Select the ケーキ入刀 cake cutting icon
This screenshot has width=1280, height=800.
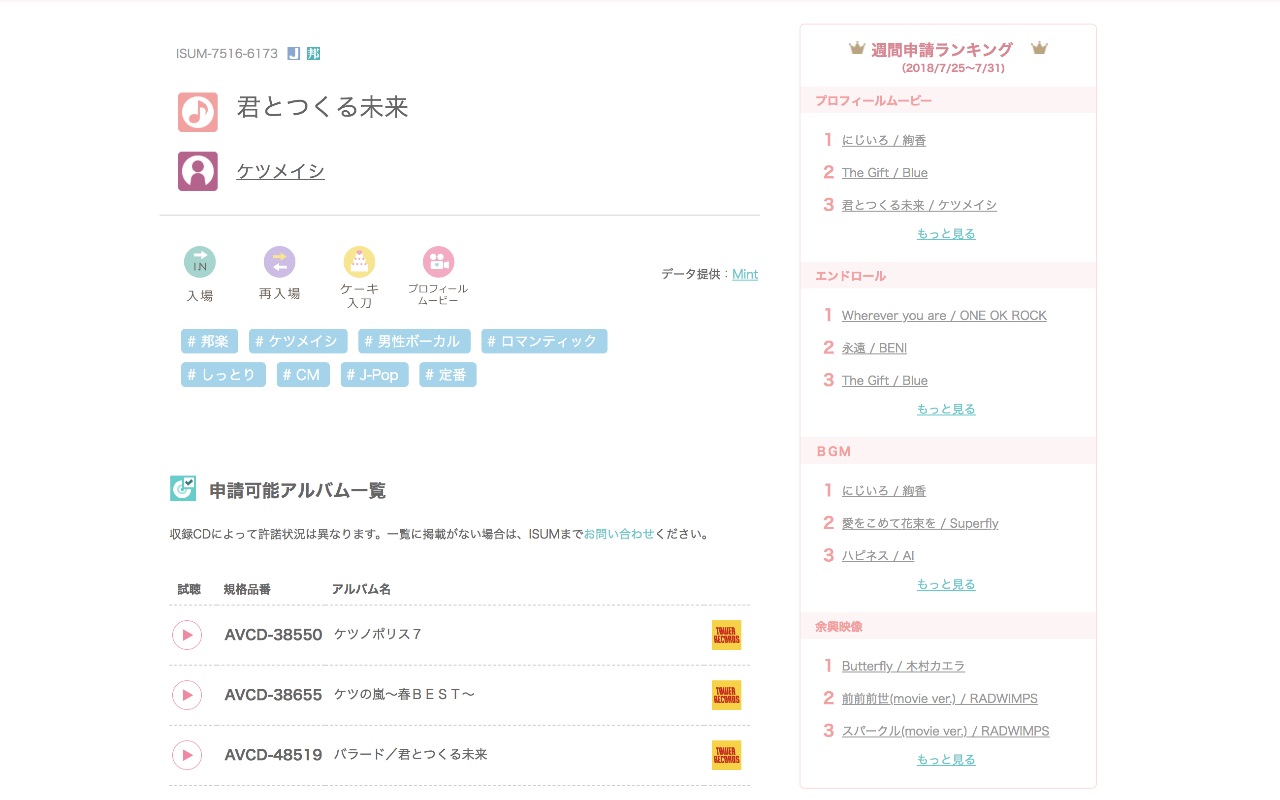(359, 262)
